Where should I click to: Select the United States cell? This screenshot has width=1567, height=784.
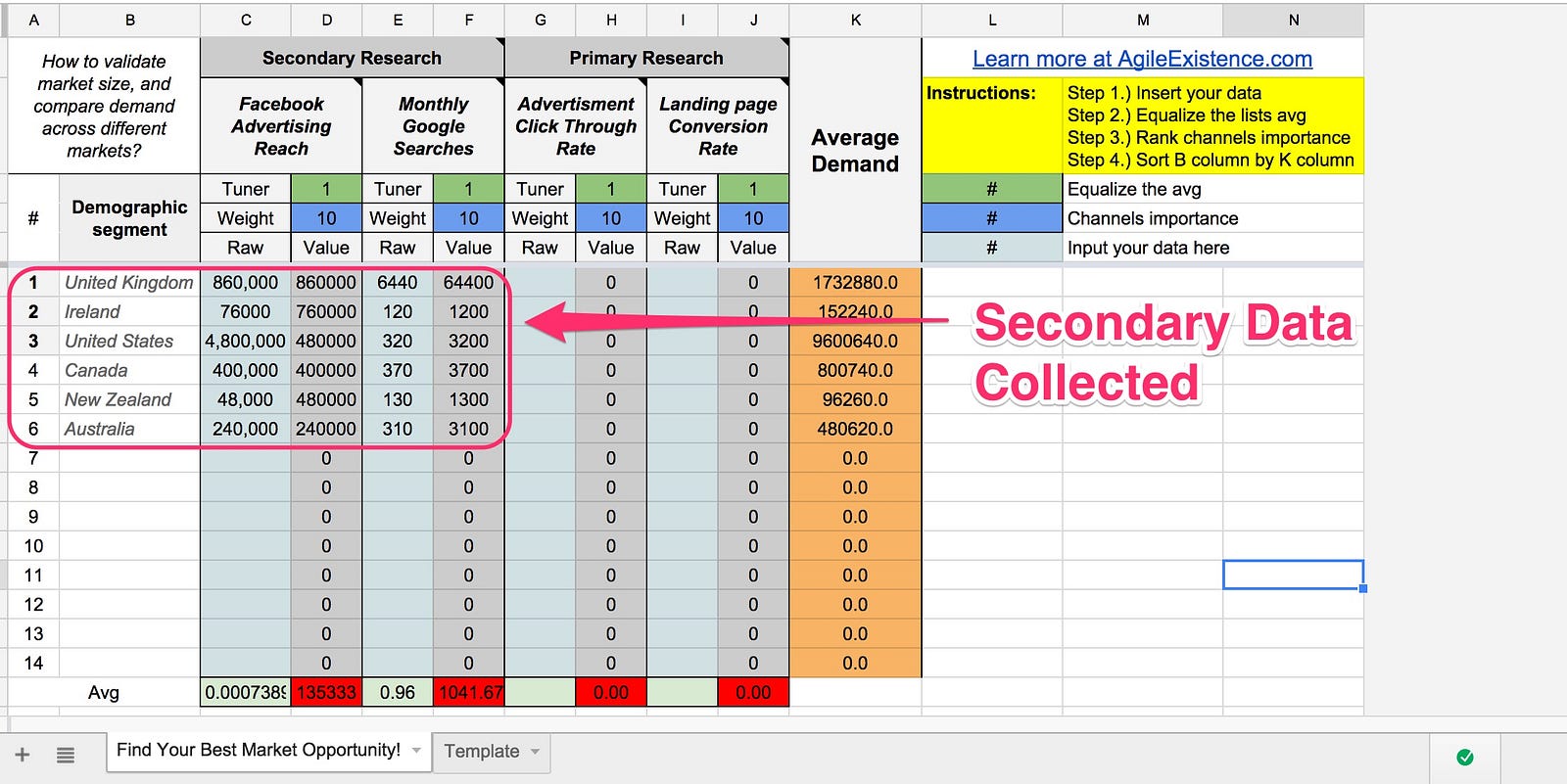[129, 342]
